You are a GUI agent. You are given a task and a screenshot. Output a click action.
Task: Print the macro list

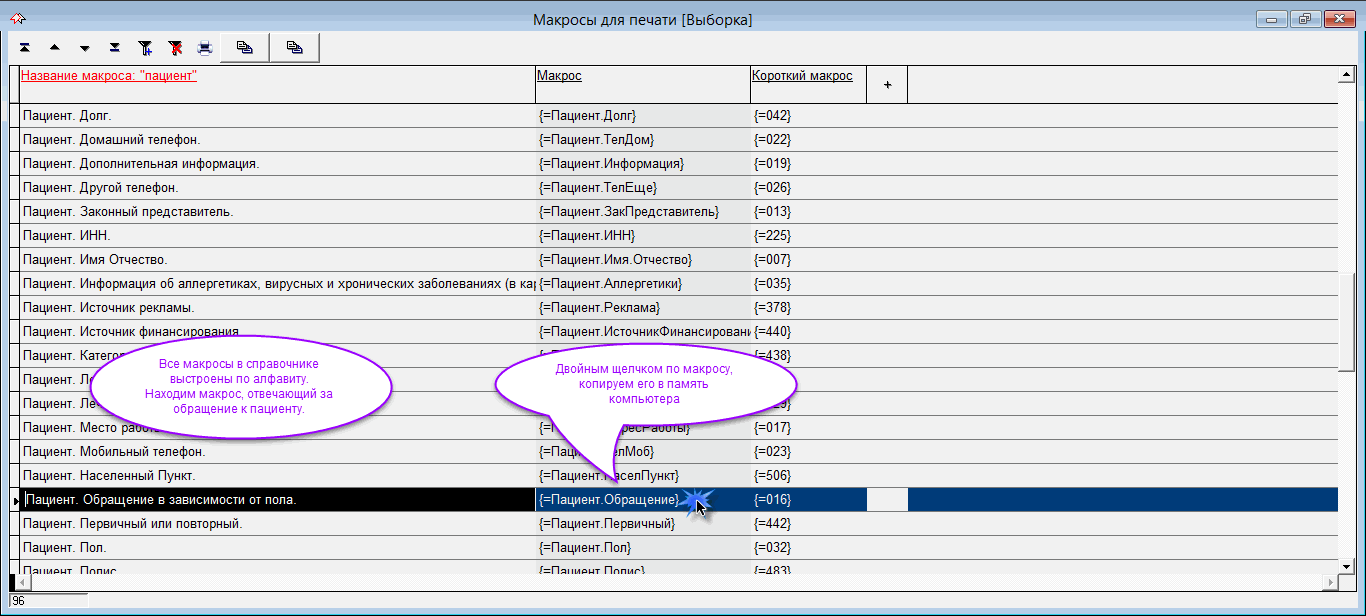point(205,47)
